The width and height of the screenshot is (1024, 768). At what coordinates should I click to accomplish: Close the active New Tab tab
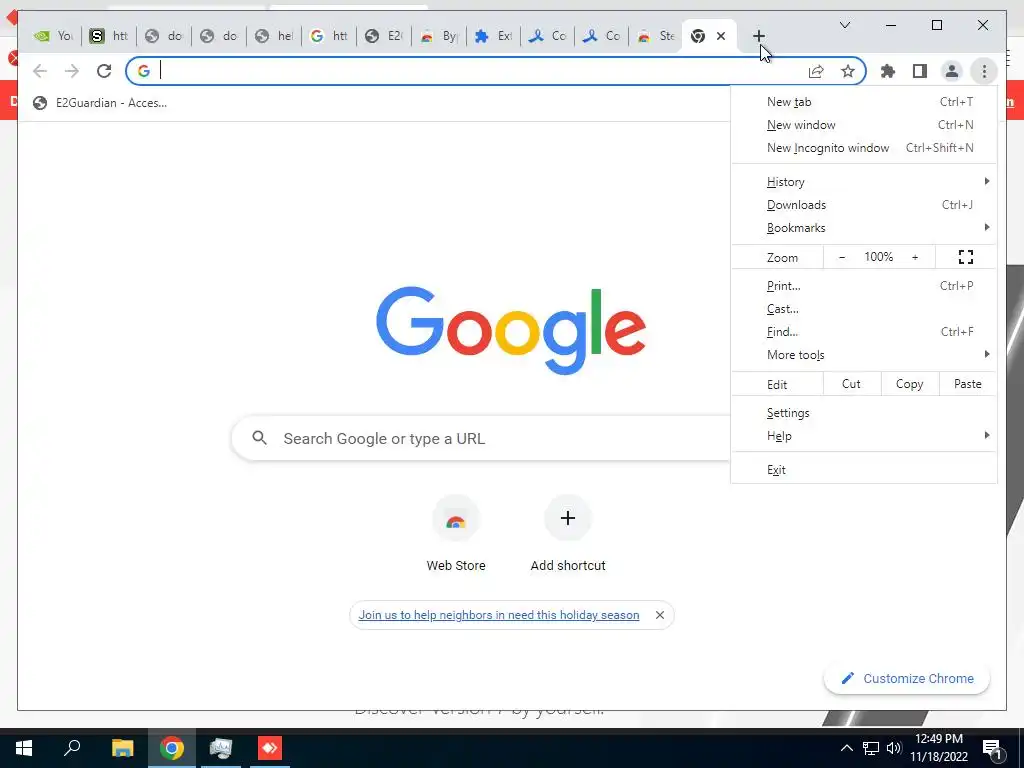(x=721, y=36)
